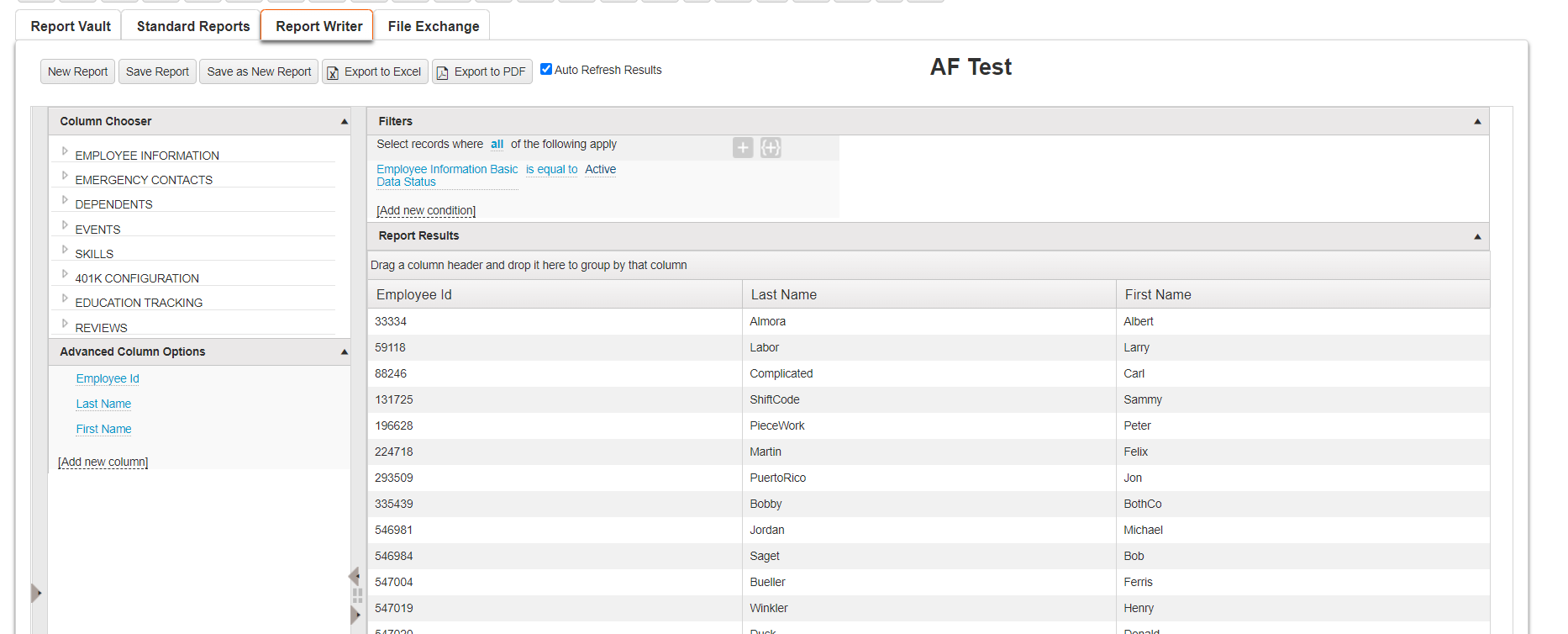The width and height of the screenshot is (1568, 634).
Task: Toggle the Auto Refresh Results checkbox
Action: click(546, 69)
